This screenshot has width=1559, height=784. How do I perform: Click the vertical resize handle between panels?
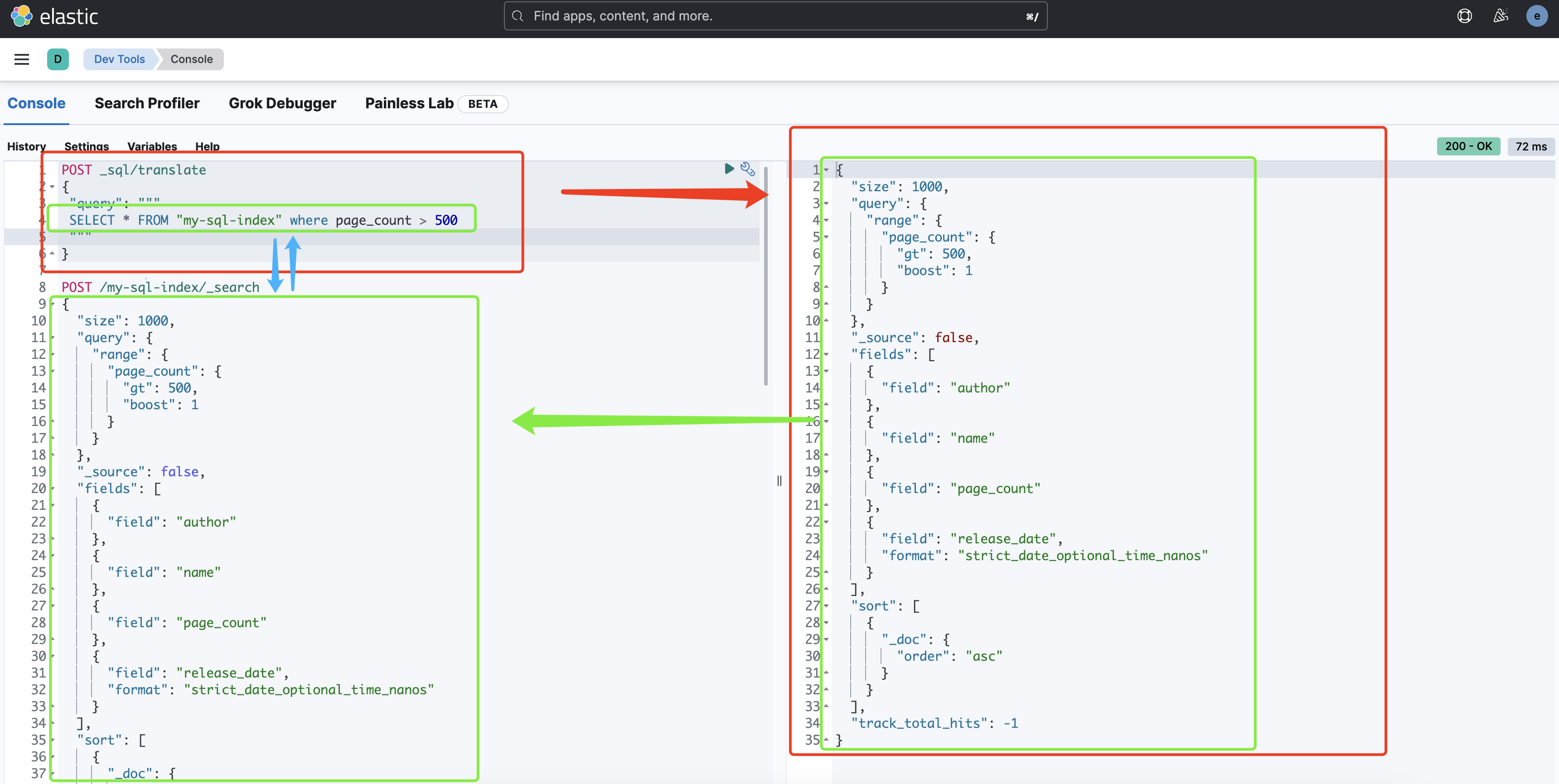778,480
